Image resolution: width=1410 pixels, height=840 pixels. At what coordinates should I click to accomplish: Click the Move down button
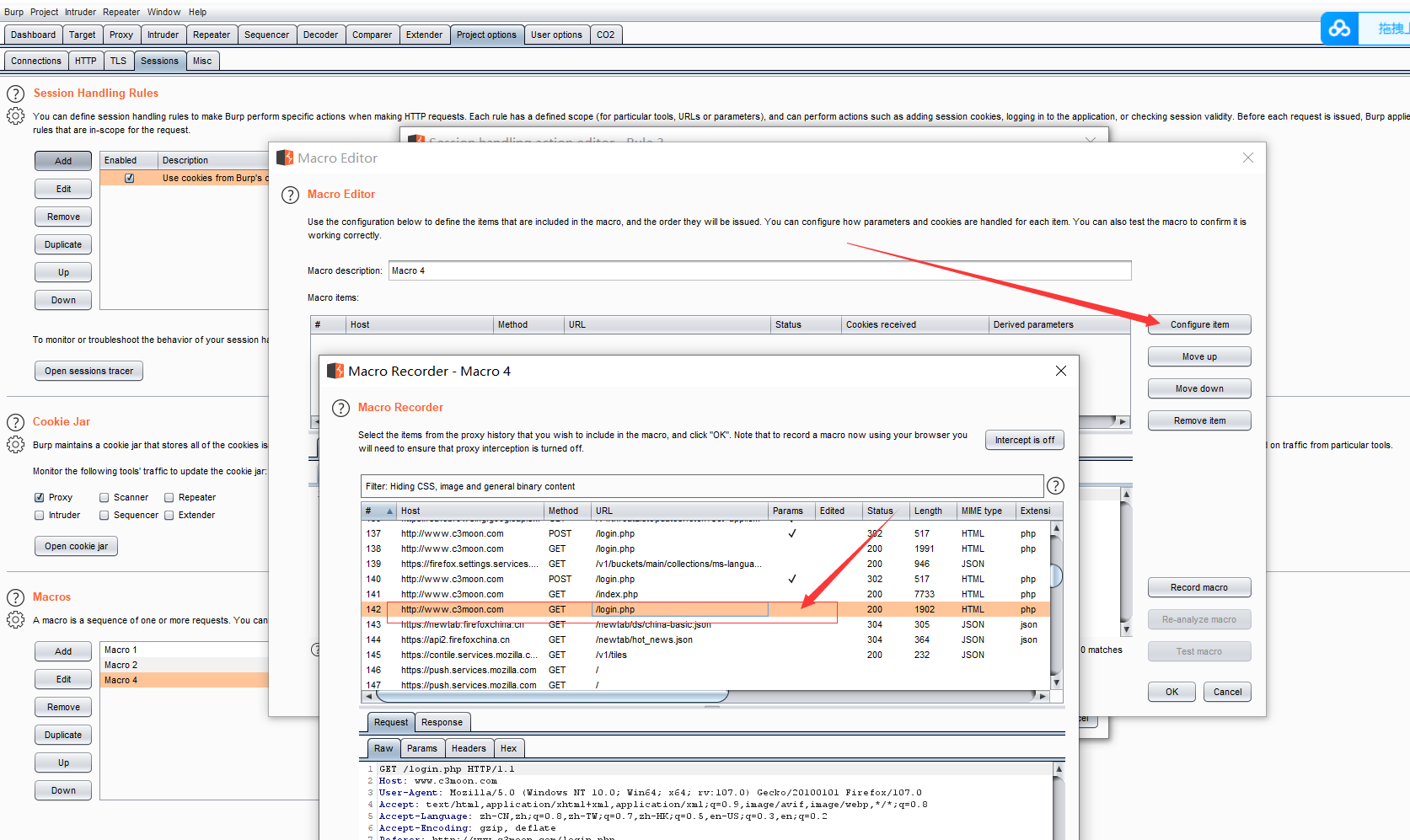tap(1199, 388)
